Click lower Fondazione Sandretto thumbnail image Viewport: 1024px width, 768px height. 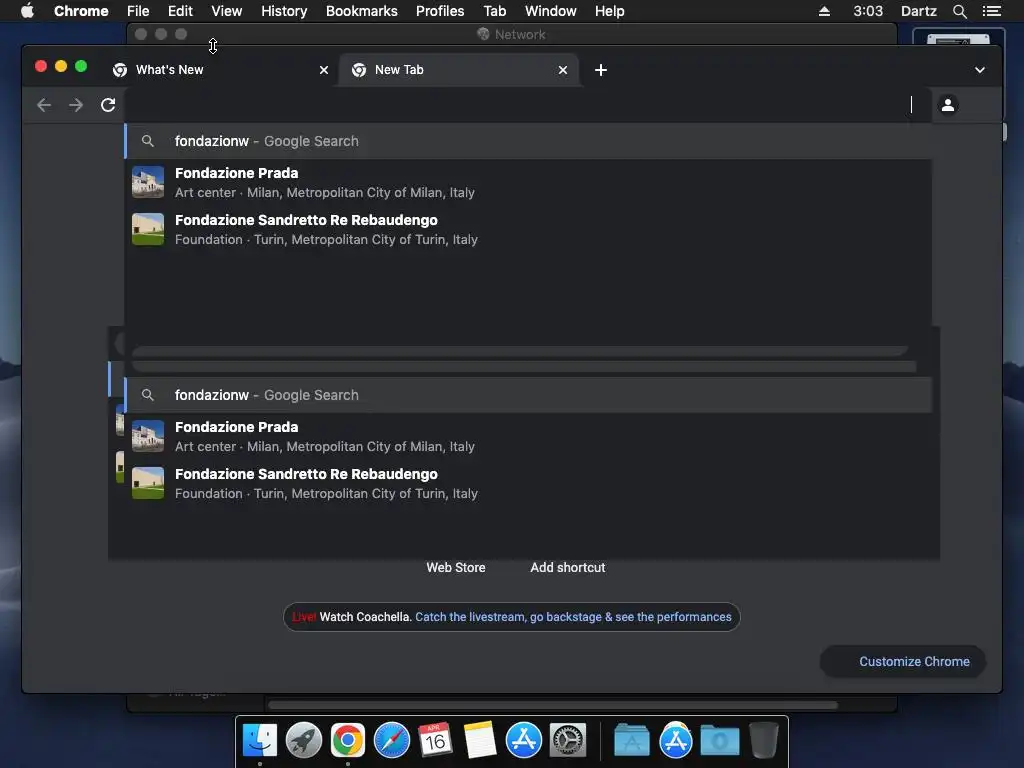point(148,483)
